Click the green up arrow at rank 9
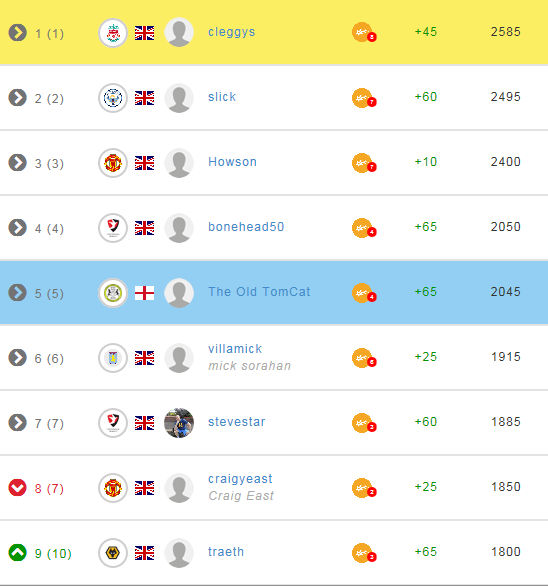The image size is (548, 586). click(x=18, y=553)
